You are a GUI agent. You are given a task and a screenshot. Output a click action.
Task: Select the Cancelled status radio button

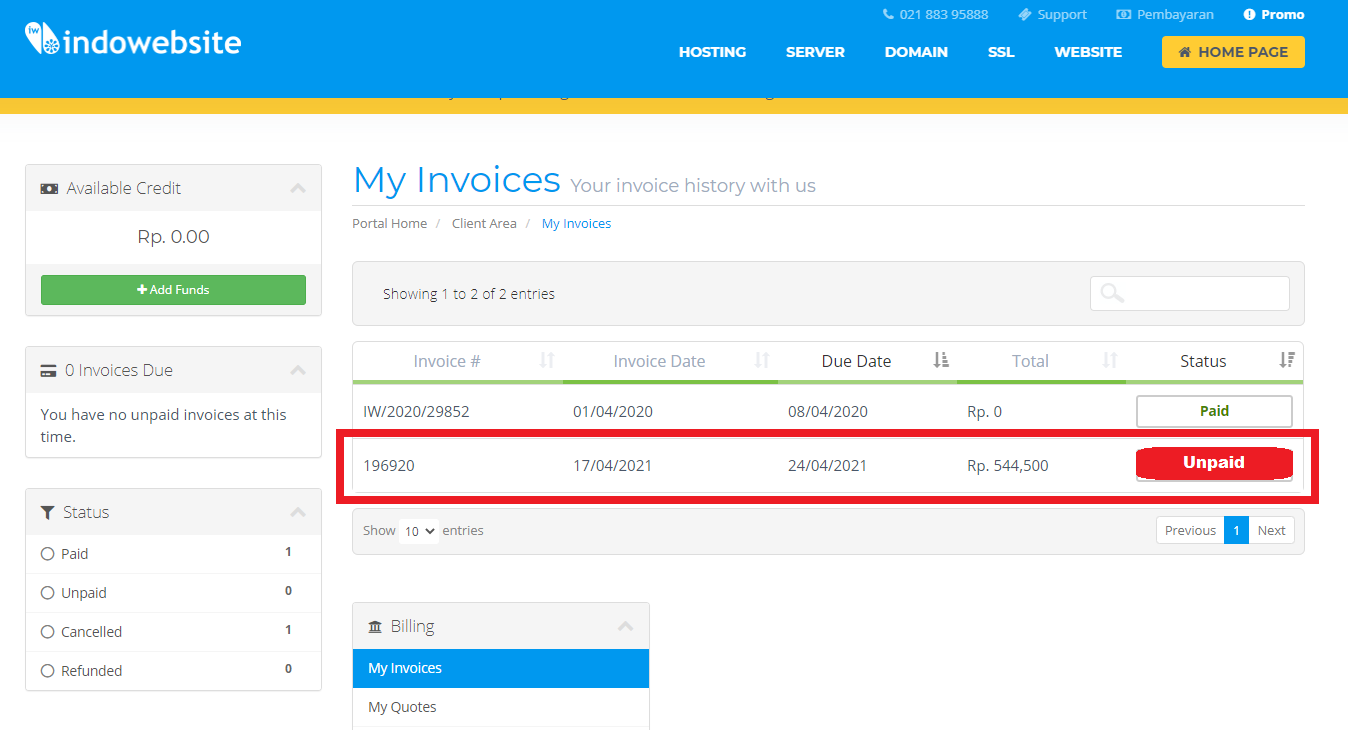pyautogui.click(x=49, y=631)
